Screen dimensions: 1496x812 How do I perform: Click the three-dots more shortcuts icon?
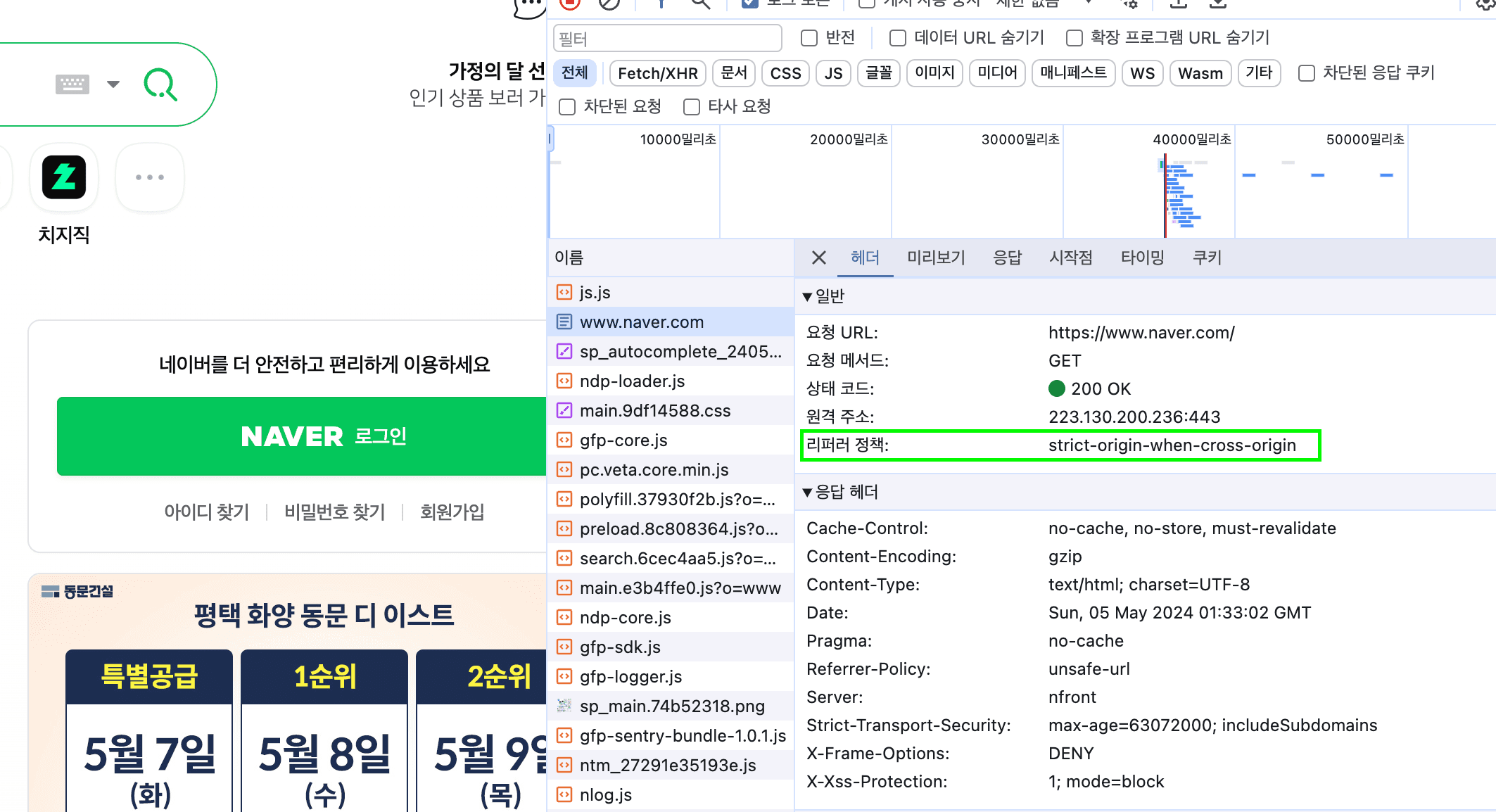(x=150, y=177)
